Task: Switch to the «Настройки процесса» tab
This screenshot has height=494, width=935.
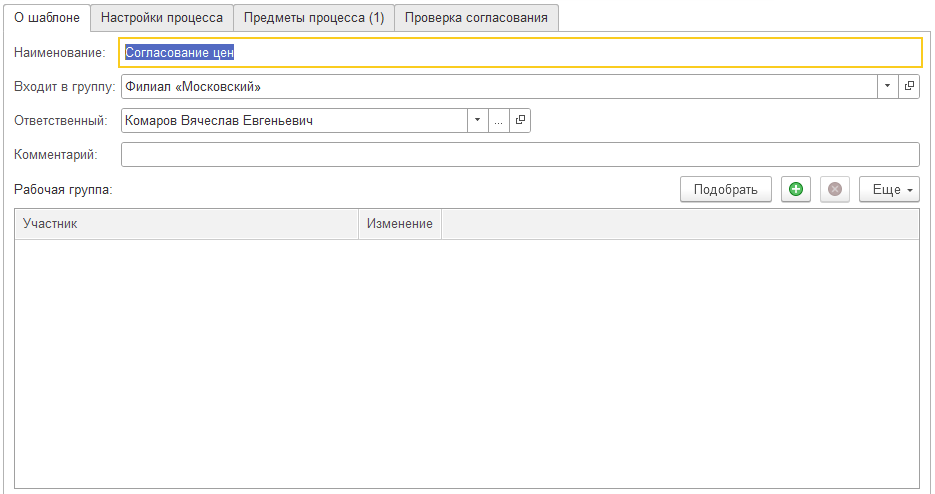Action: tap(162, 17)
